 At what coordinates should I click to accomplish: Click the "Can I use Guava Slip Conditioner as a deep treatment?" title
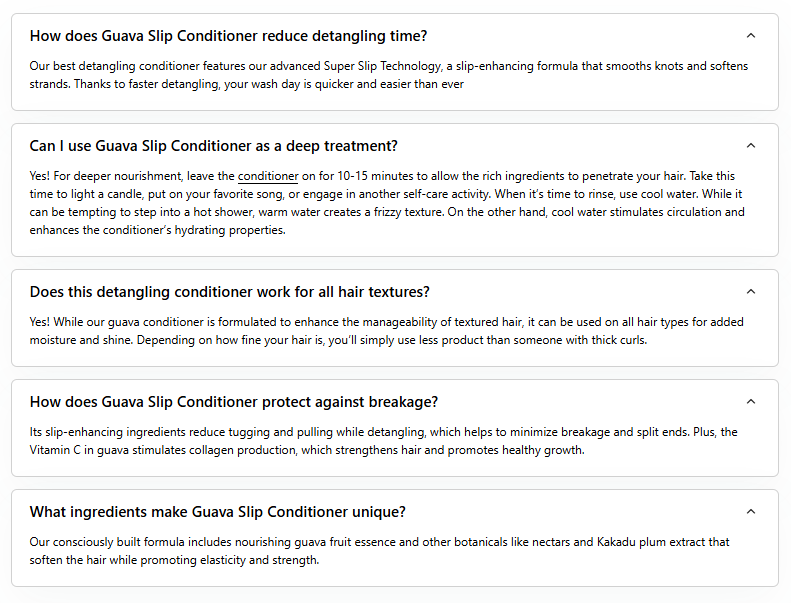click(213, 146)
